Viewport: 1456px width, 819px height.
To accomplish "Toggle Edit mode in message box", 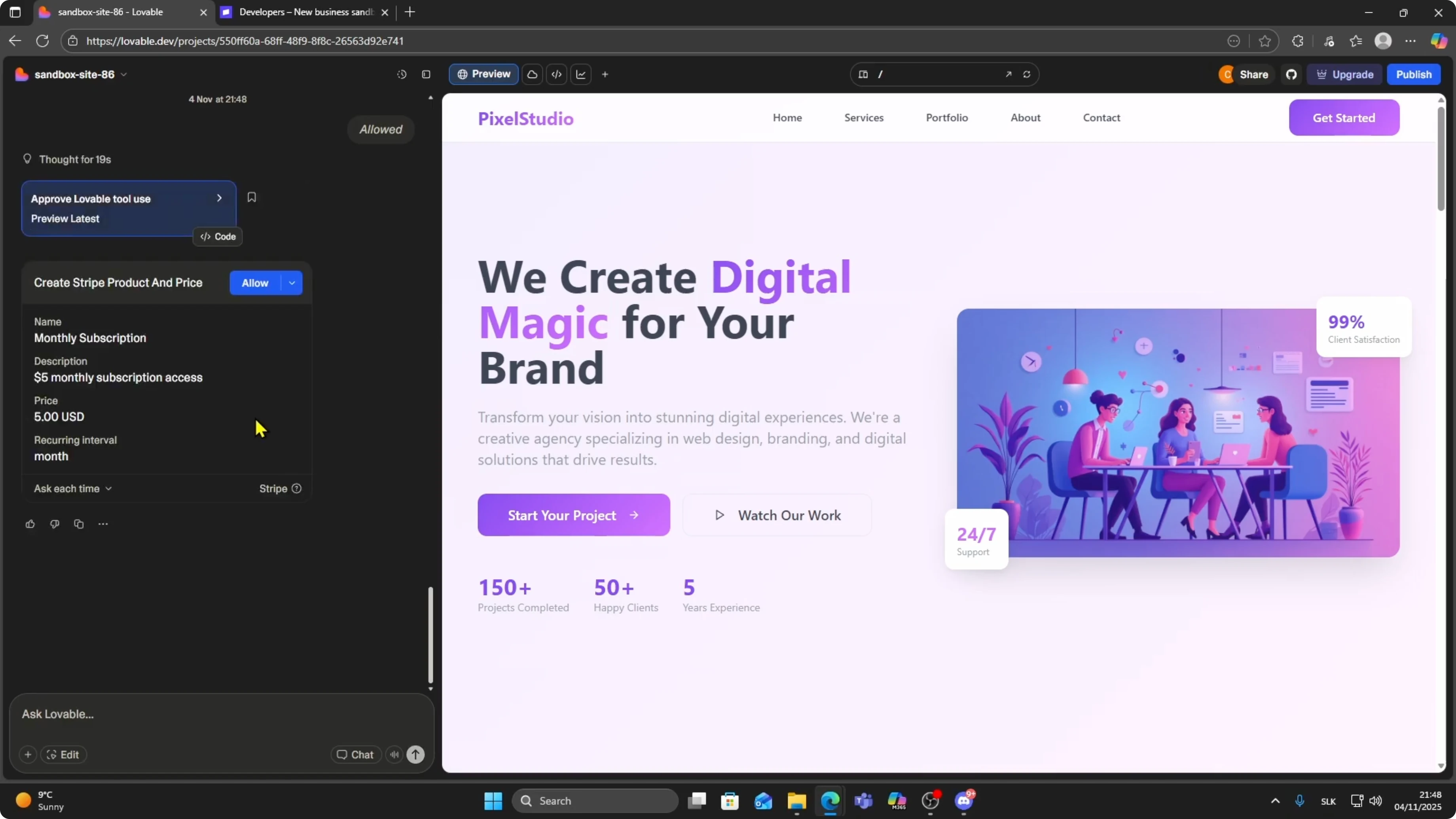I will click(x=63, y=755).
